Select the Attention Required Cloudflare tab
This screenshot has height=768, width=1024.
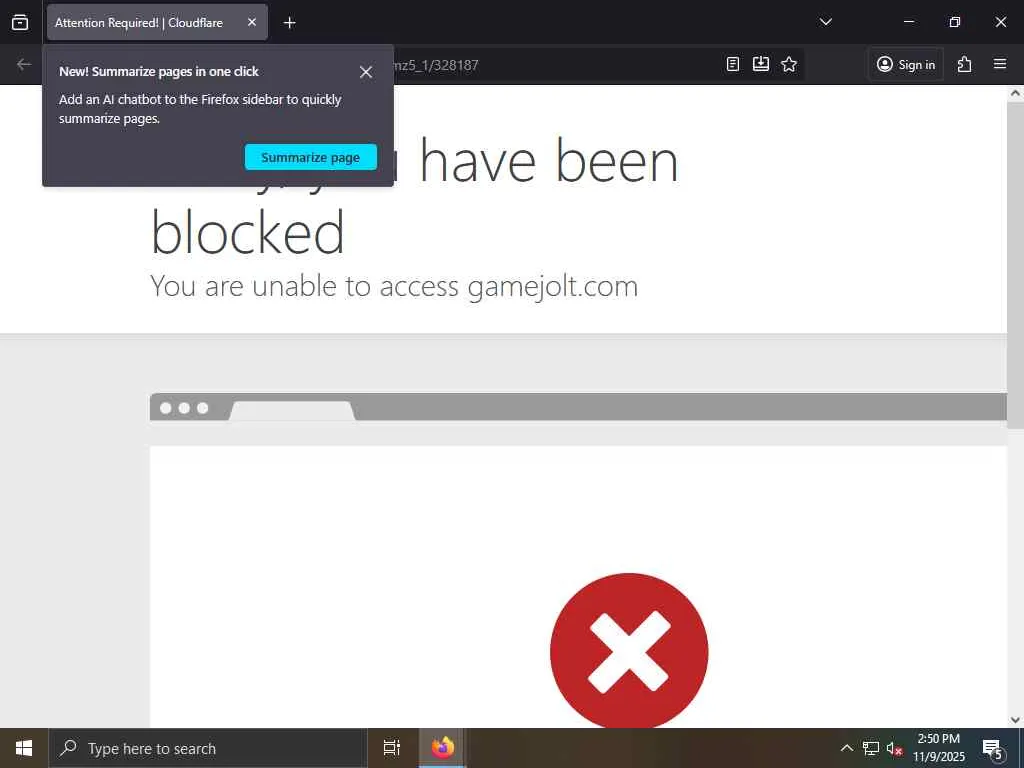pyautogui.click(x=157, y=22)
